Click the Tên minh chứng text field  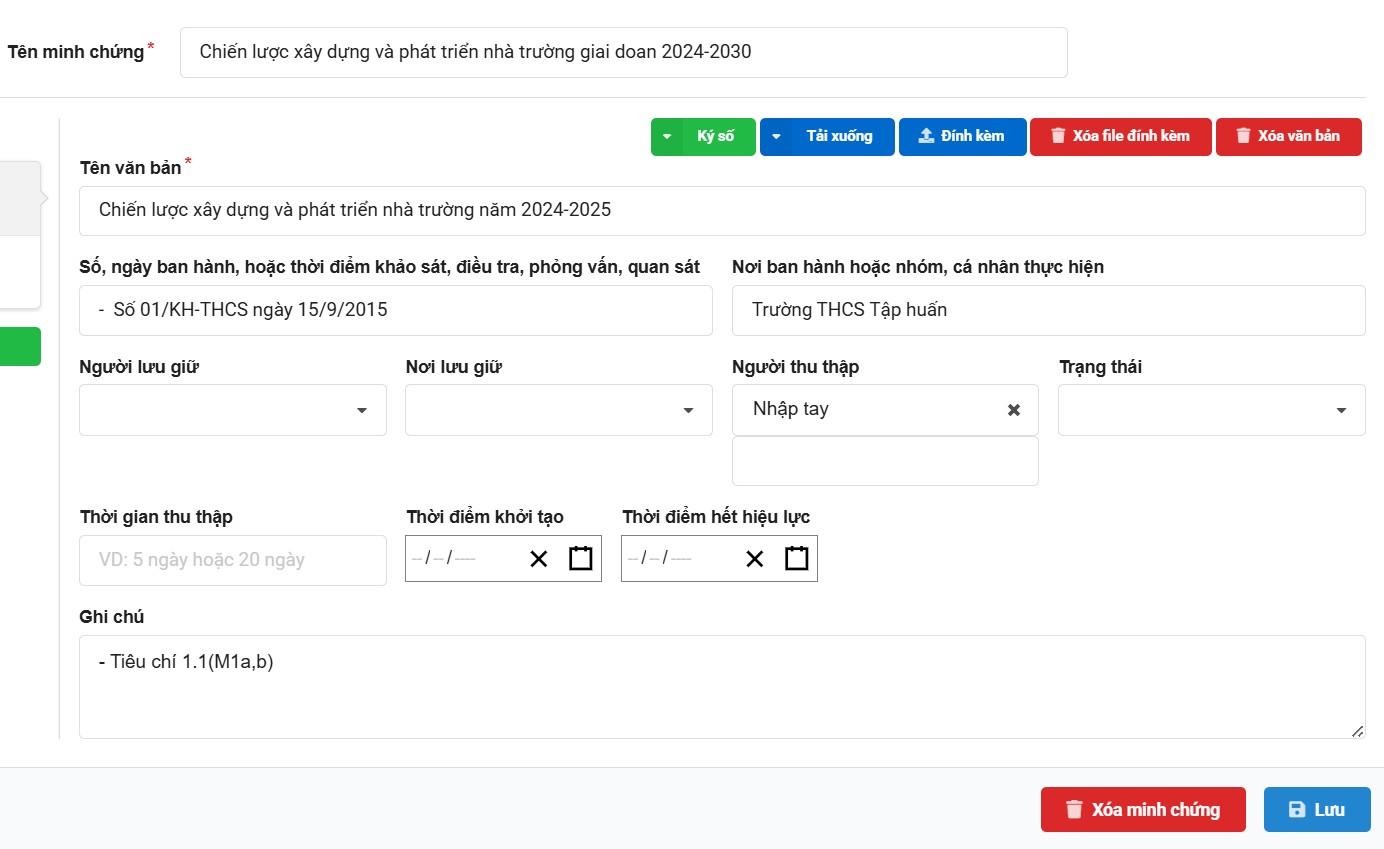coord(623,52)
